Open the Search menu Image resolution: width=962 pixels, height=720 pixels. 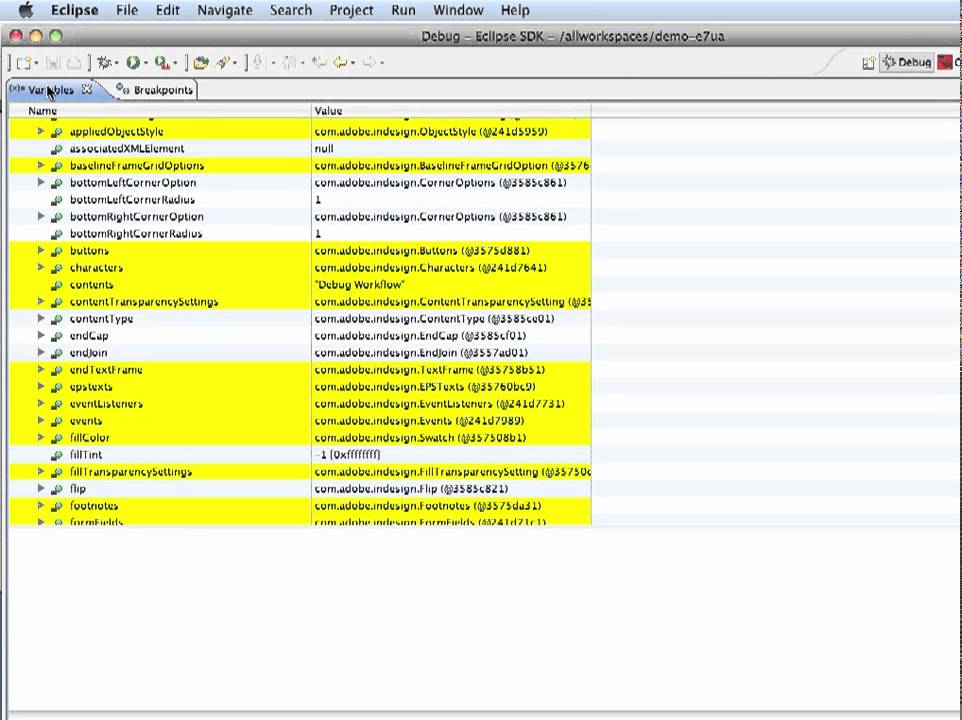pos(291,10)
